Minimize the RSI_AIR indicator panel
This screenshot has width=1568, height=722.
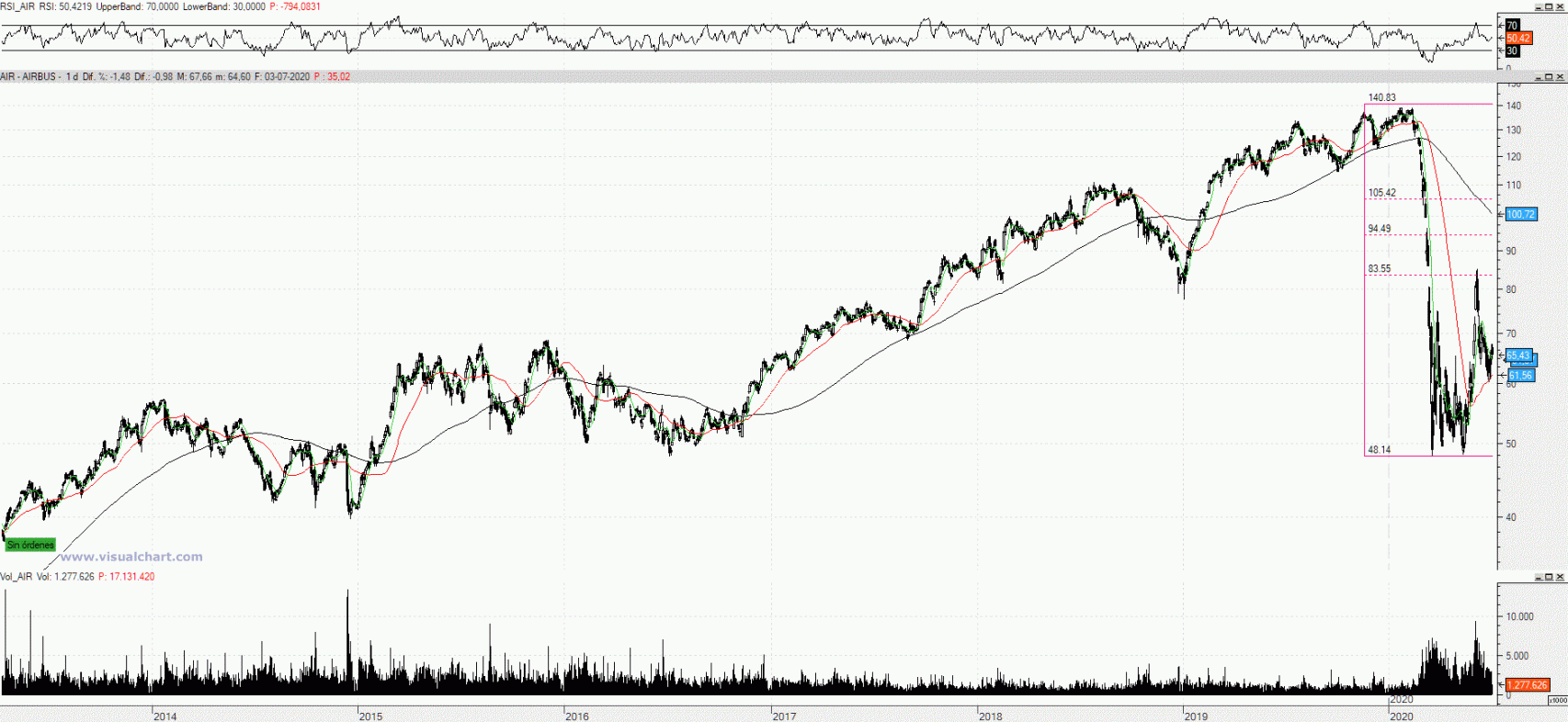point(1538,6)
